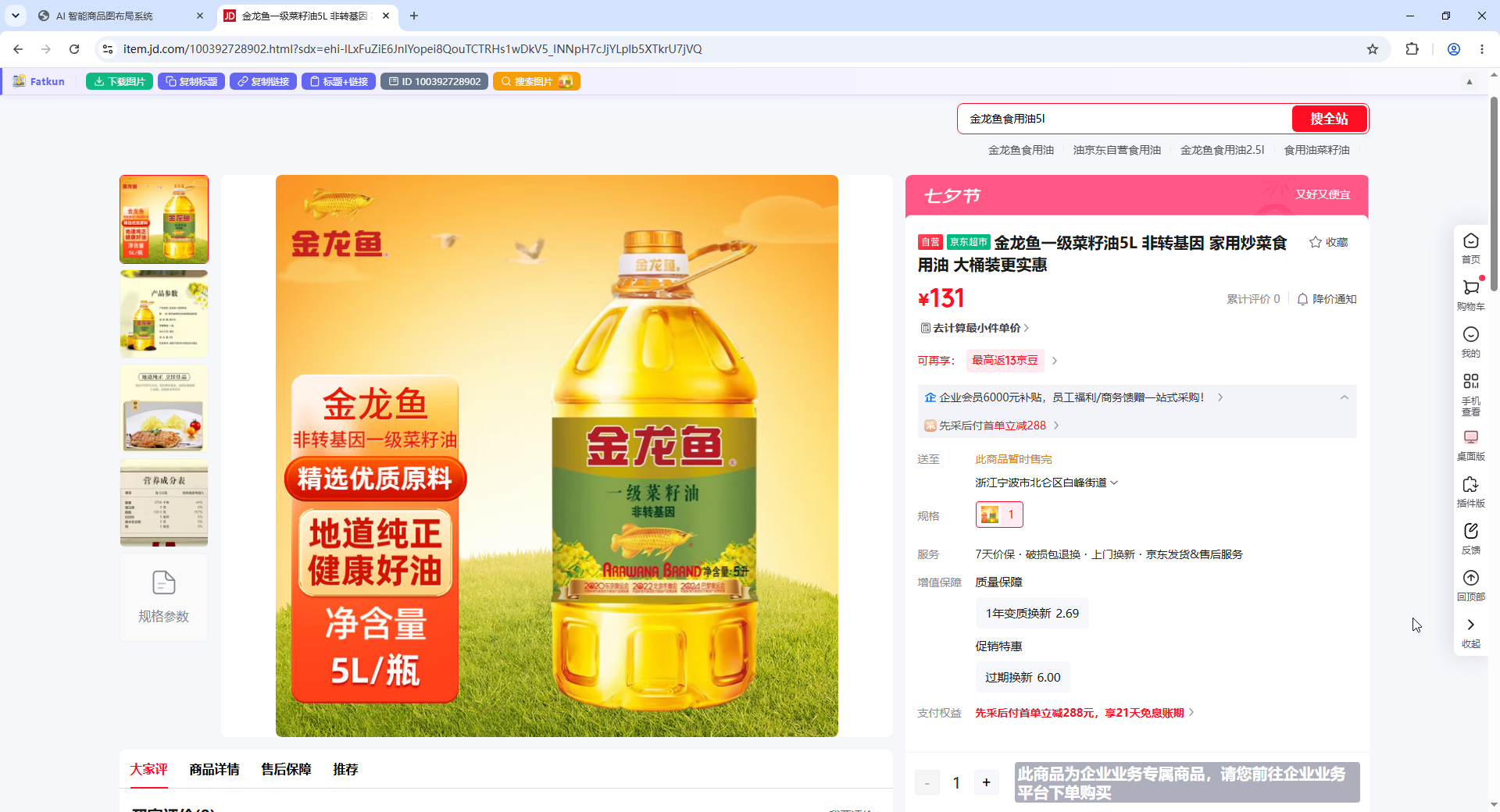The height and width of the screenshot is (812, 1500).
Task: Select the third thumbnail with food dish
Action: pos(164,408)
